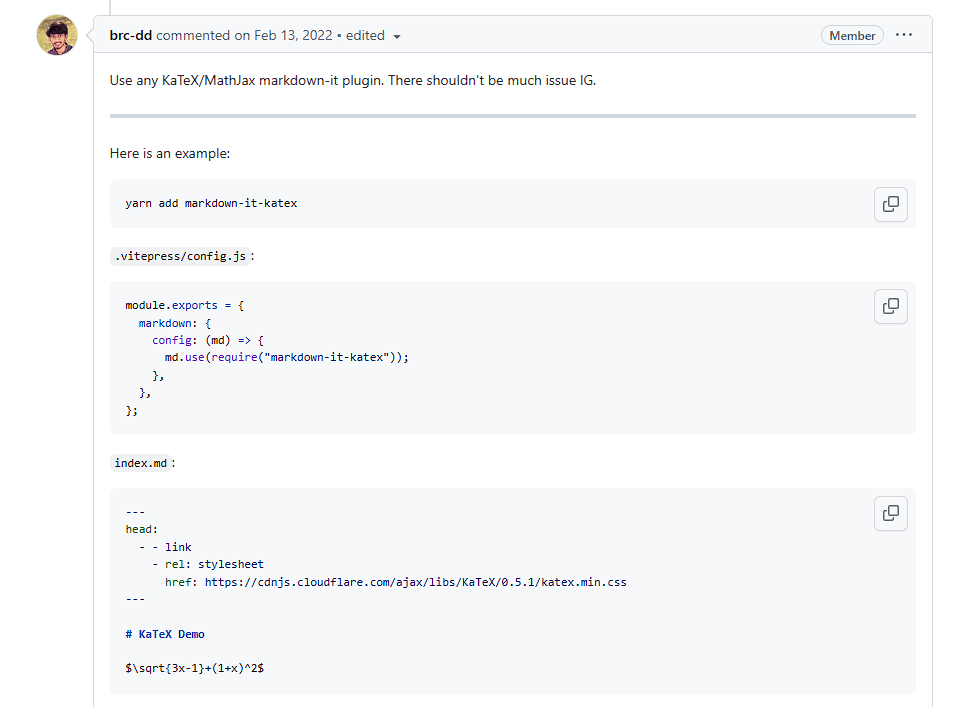The height and width of the screenshot is (707, 965).
Task: Copy the index.md frontmatter code block
Action: [x=890, y=513]
